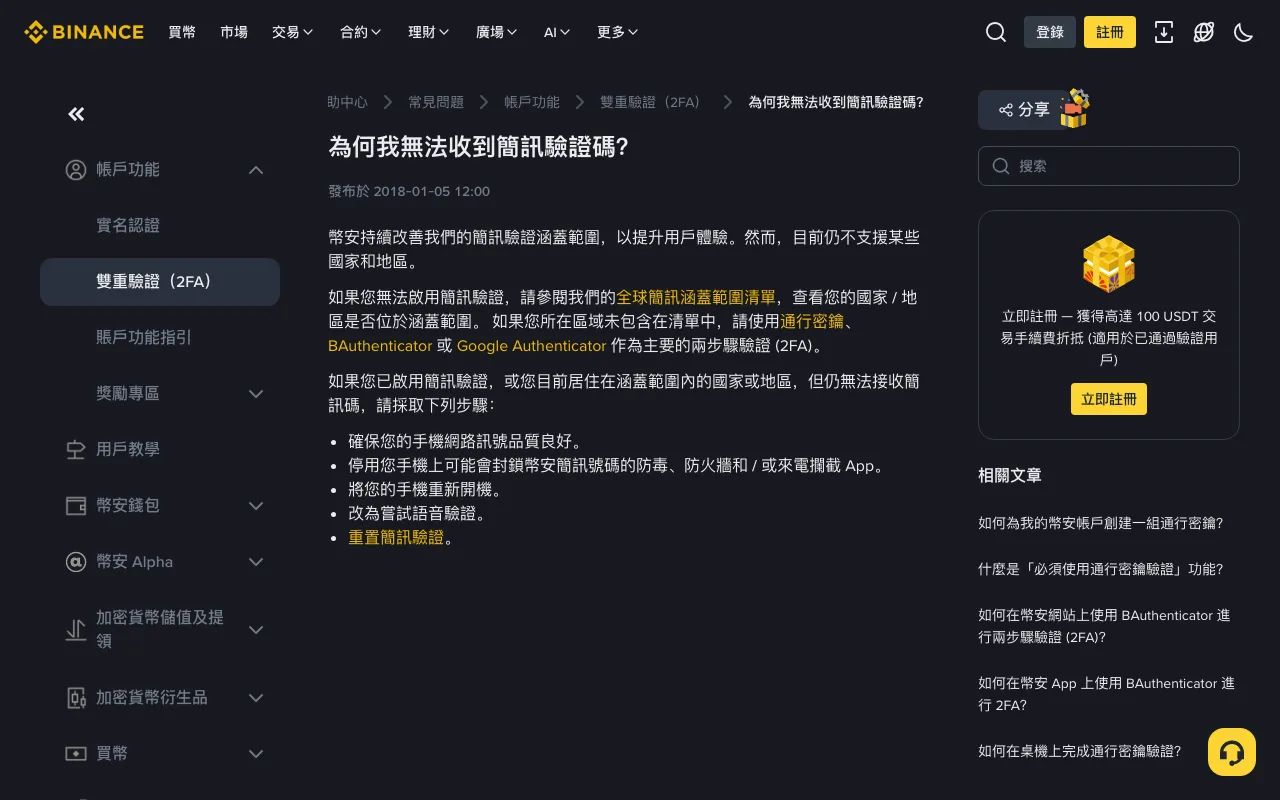Open the 合約 dropdown menu
1280x800 pixels.
coord(361,32)
